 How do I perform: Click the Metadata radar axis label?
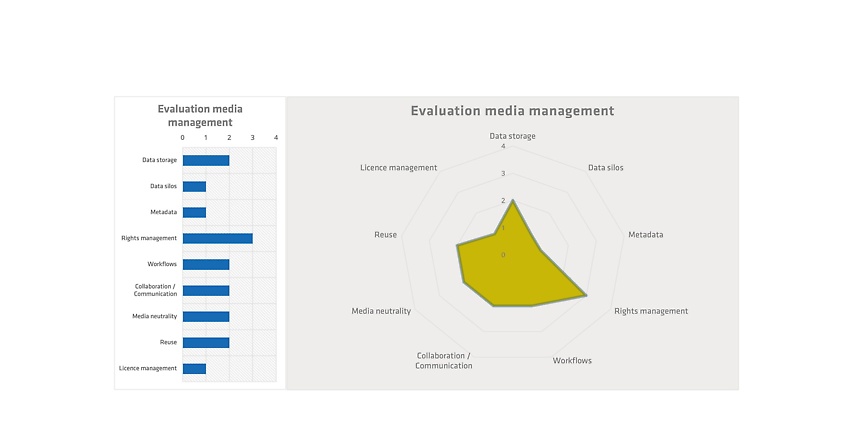(646, 235)
